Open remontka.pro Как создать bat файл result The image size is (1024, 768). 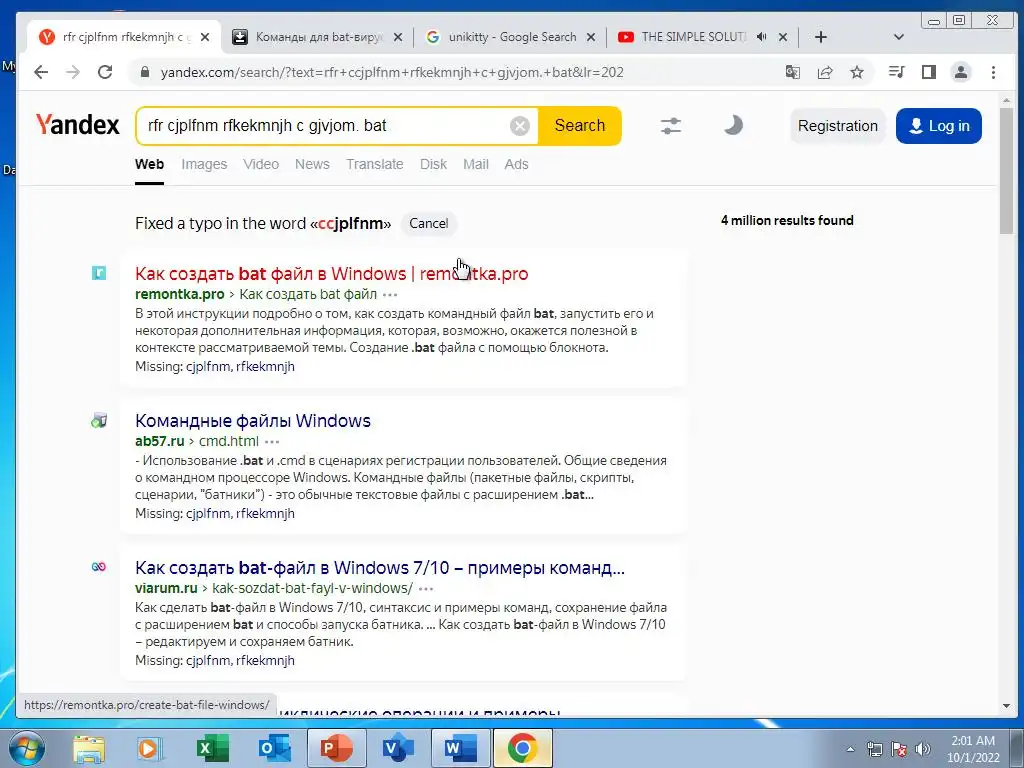tap(332, 274)
